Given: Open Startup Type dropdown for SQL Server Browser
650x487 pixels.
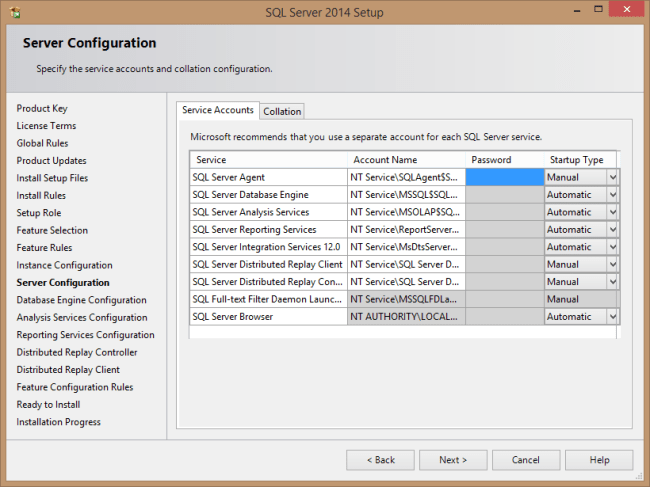Looking at the screenshot, I should [612, 316].
